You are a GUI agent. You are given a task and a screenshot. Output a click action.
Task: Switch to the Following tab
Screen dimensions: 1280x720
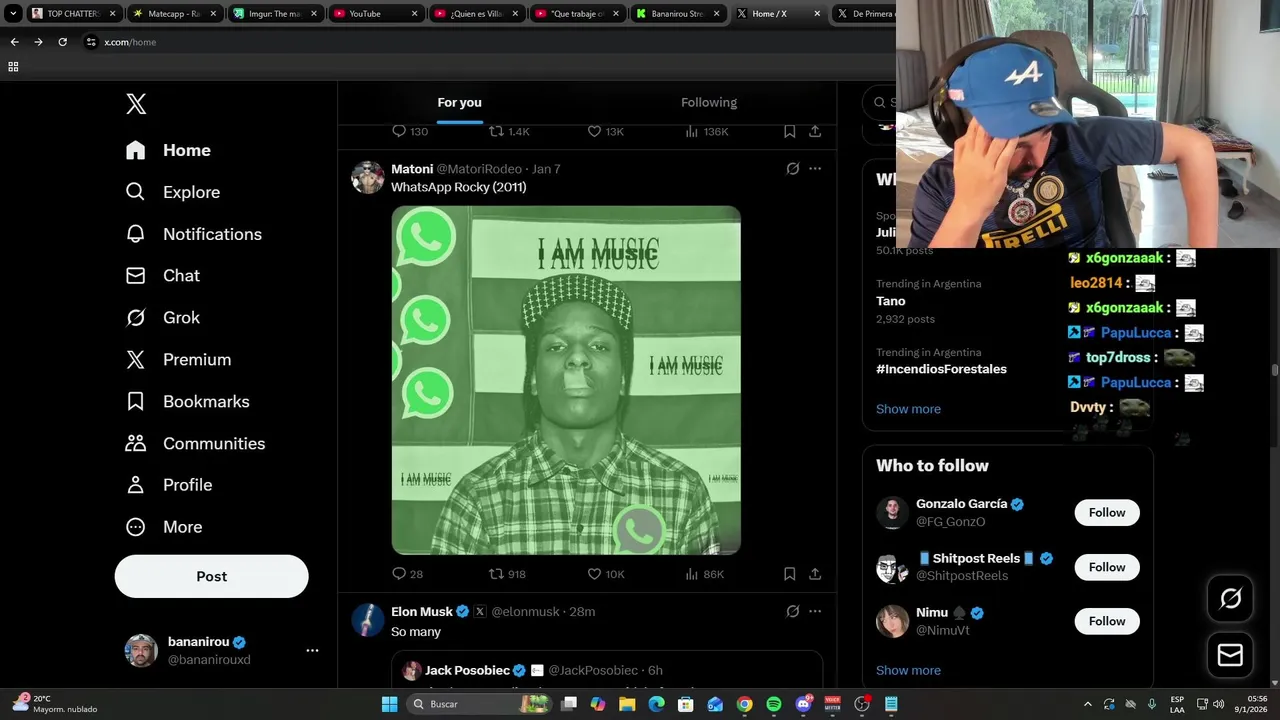pos(709,102)
